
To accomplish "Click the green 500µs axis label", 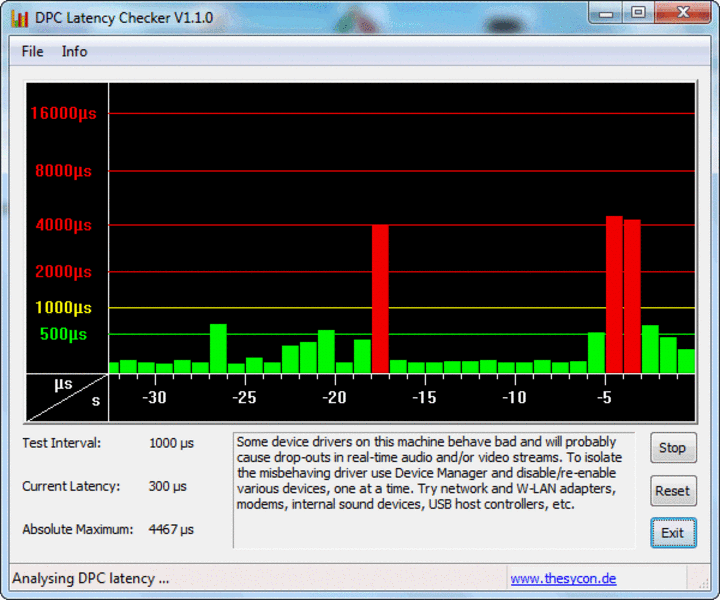I will (63, 334).
